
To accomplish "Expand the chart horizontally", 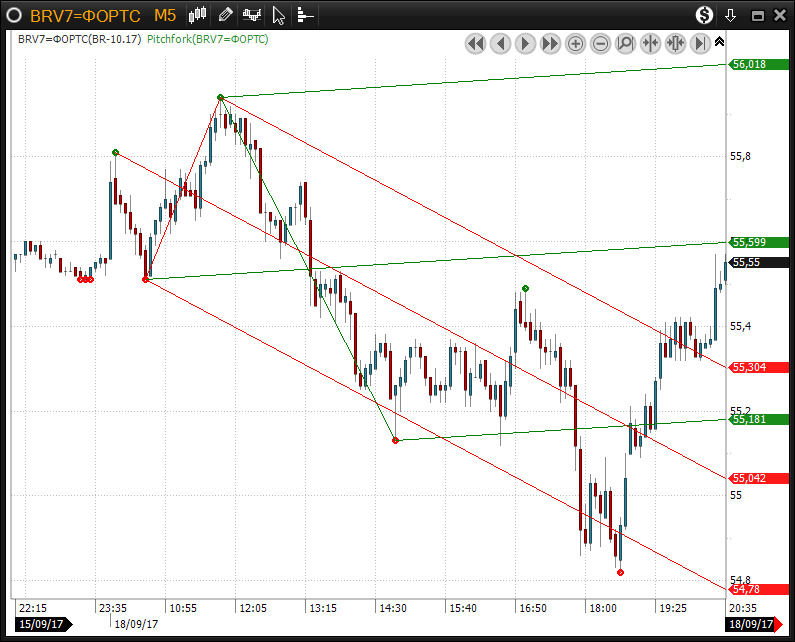I will (675, 43).
